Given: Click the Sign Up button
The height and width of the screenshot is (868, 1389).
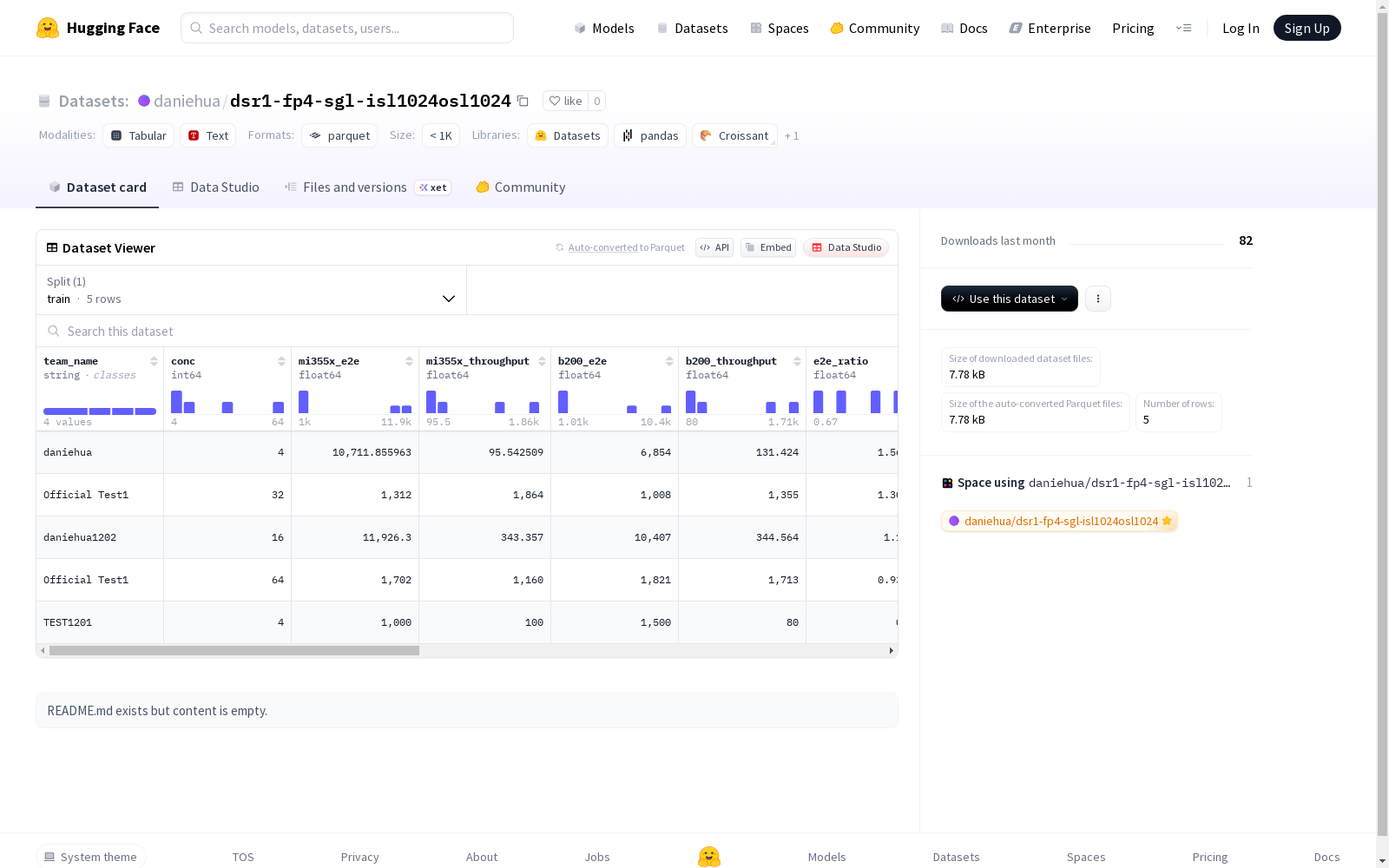Looking at the screenshot, I should click(x=1307, y=28).
